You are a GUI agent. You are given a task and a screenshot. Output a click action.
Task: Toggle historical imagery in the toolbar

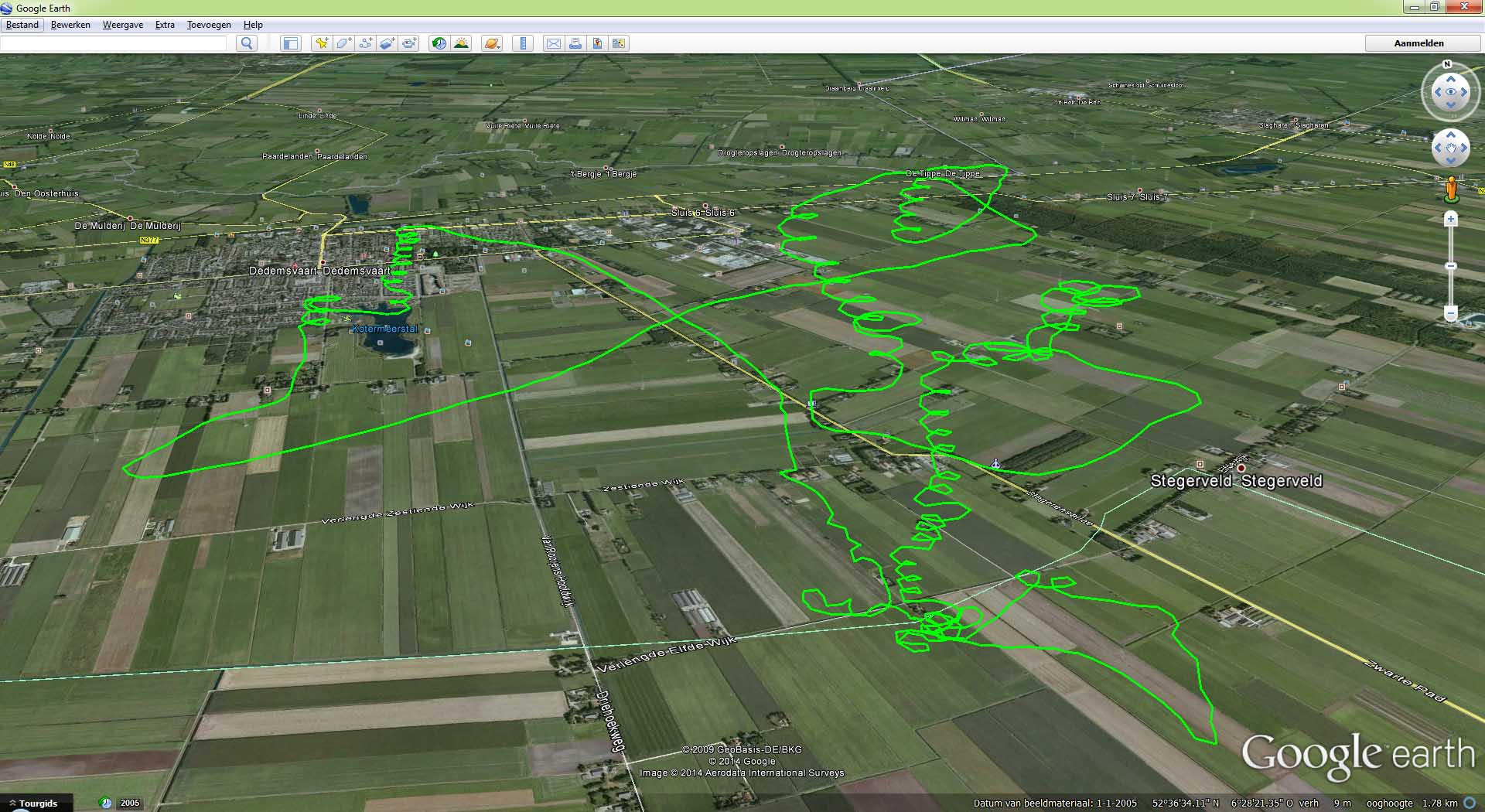[x=439, y=43]
